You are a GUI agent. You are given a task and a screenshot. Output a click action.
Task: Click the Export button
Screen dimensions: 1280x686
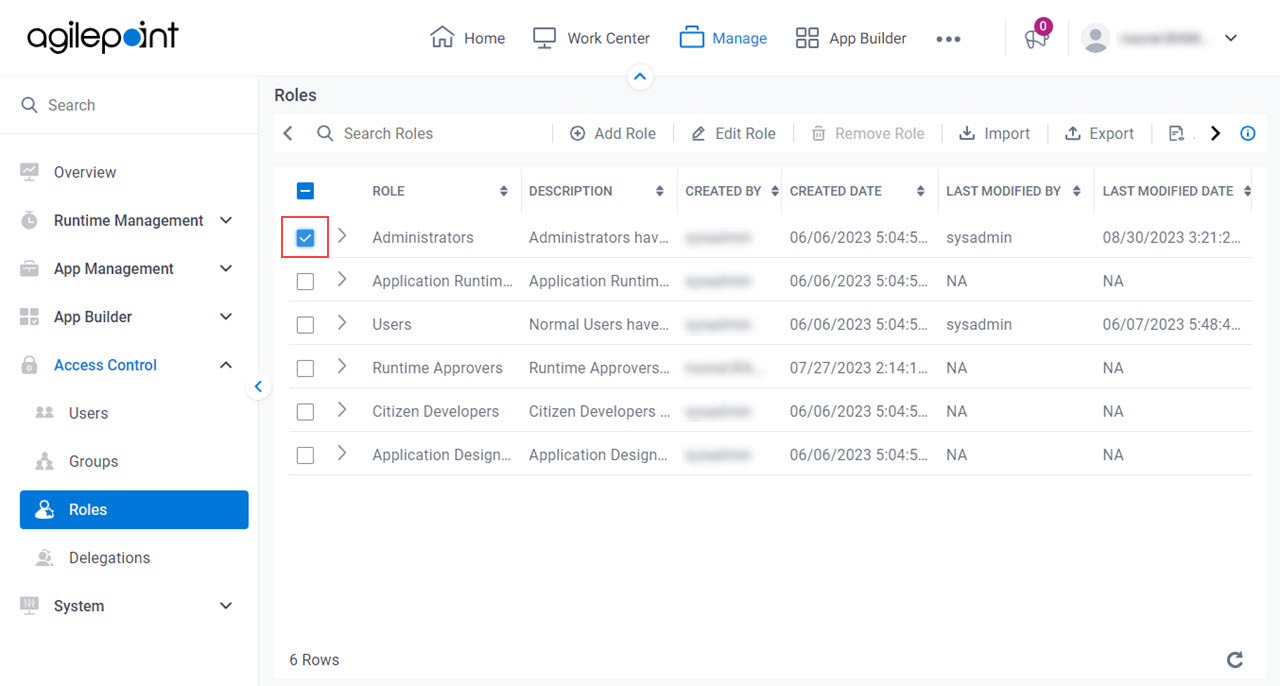[x=1099, y=133]
